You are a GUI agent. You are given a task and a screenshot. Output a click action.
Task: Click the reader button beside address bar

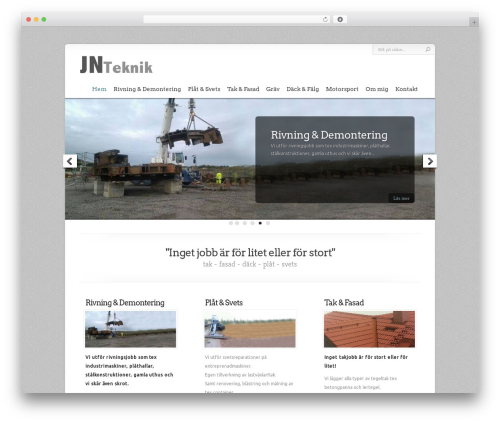(340, 19)
